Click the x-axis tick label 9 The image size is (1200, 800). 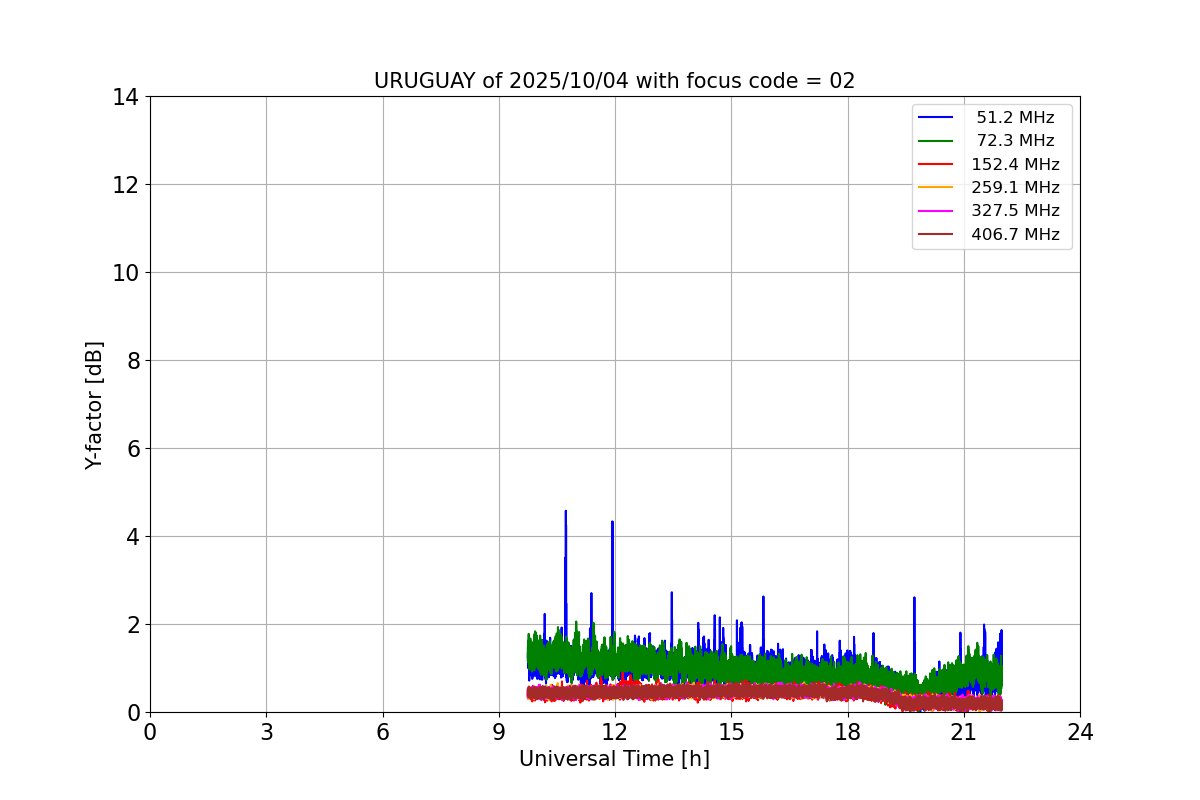click(499, 732)
